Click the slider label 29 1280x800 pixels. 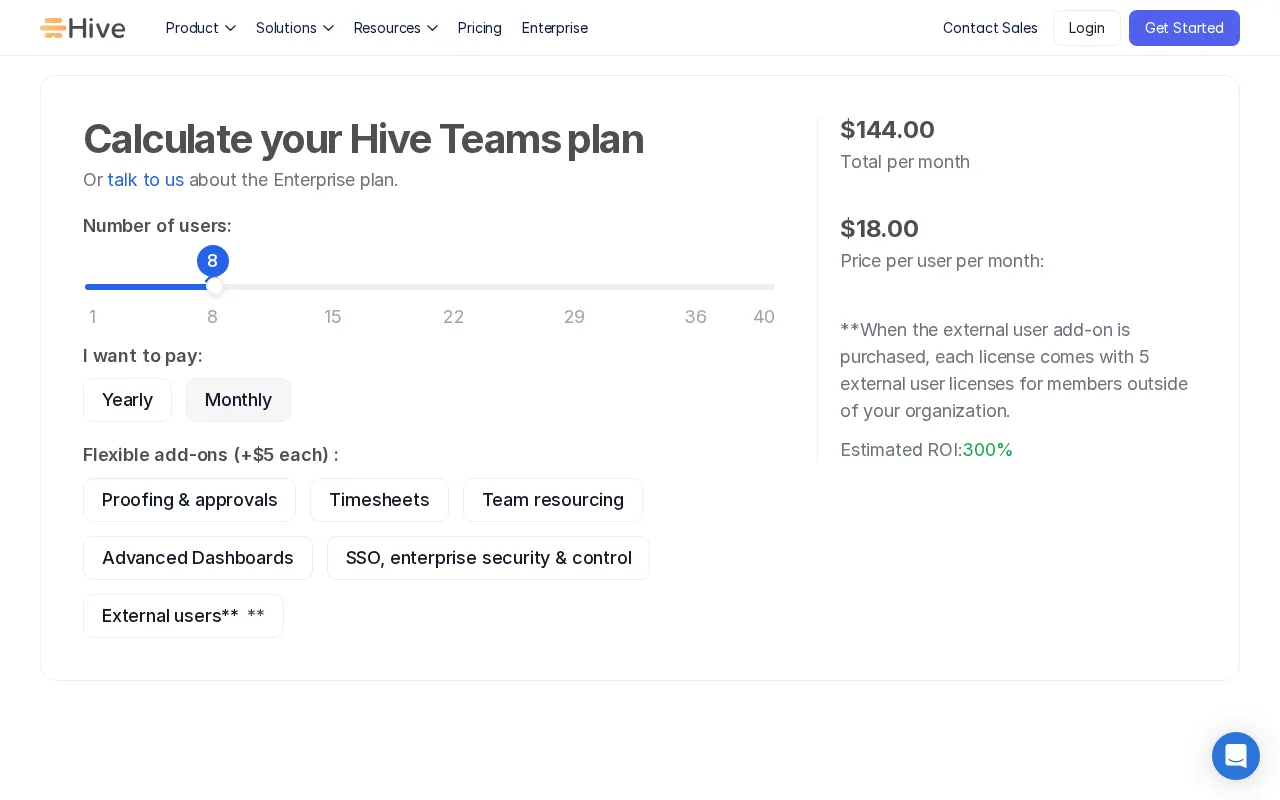(574, 317)
